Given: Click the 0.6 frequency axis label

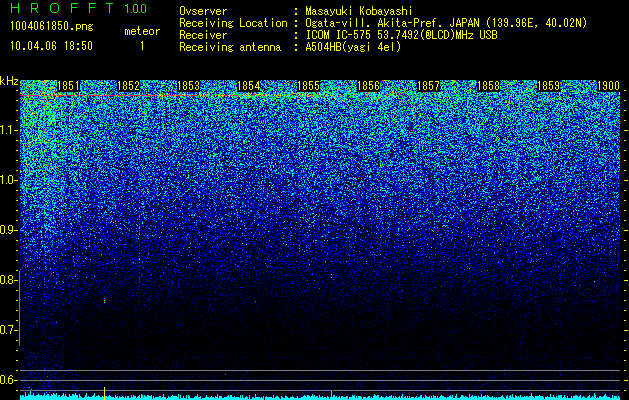Looking at the screenshot, I should (9, 380).
